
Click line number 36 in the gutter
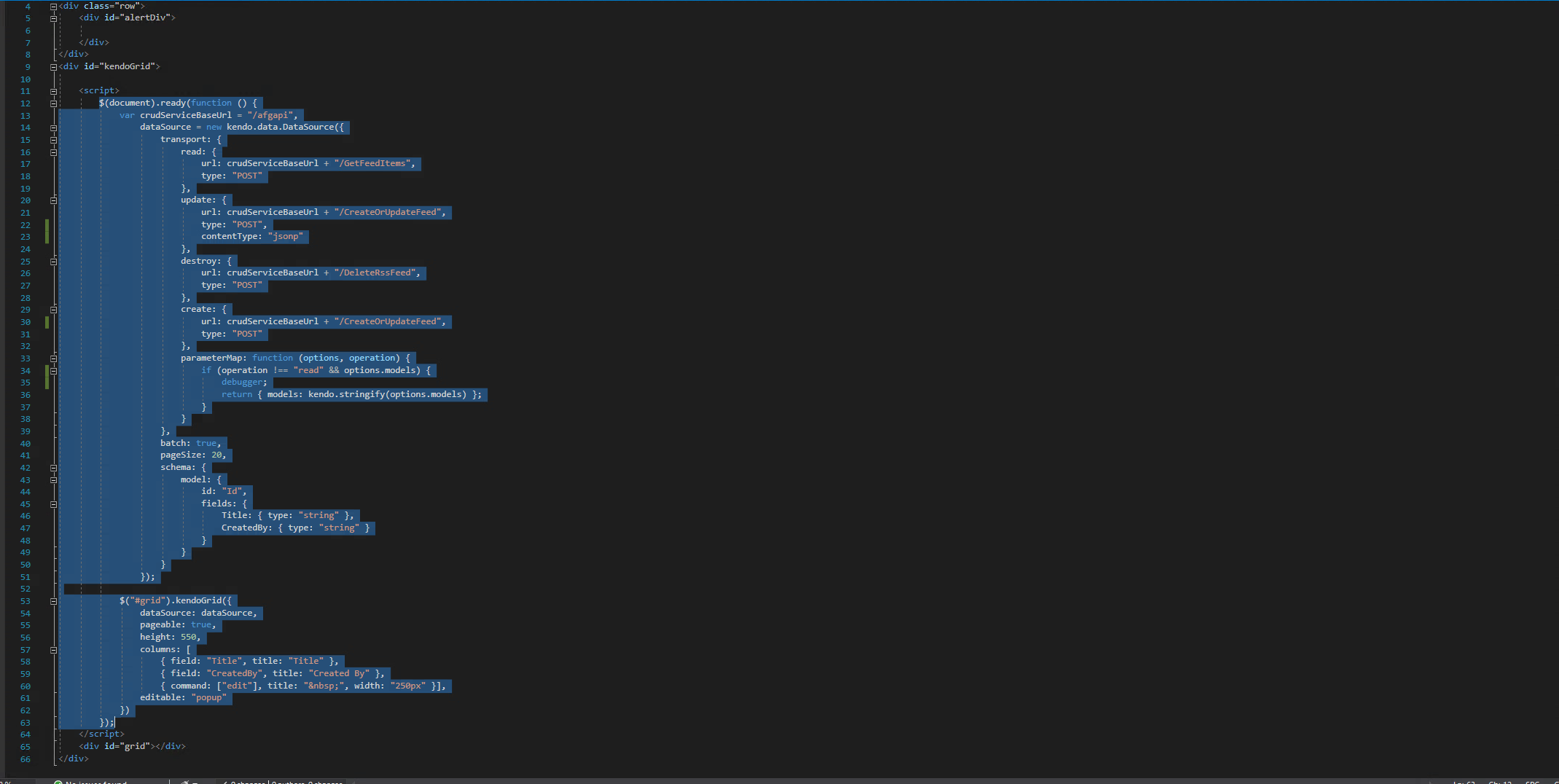(26, 395)
